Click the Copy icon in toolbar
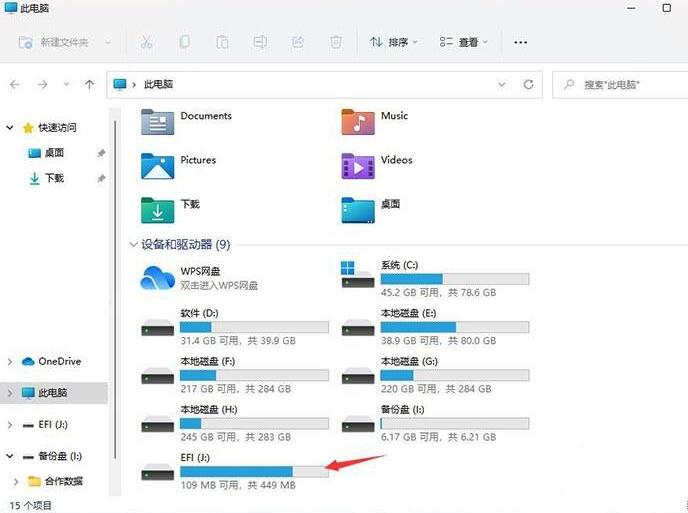This screenshot has width=688, height=513. point(185,42)
